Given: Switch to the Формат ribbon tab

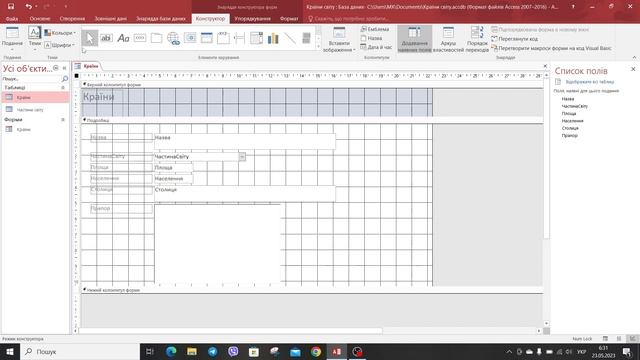Looking at the screenshot, I should click(x=289, y=19).
